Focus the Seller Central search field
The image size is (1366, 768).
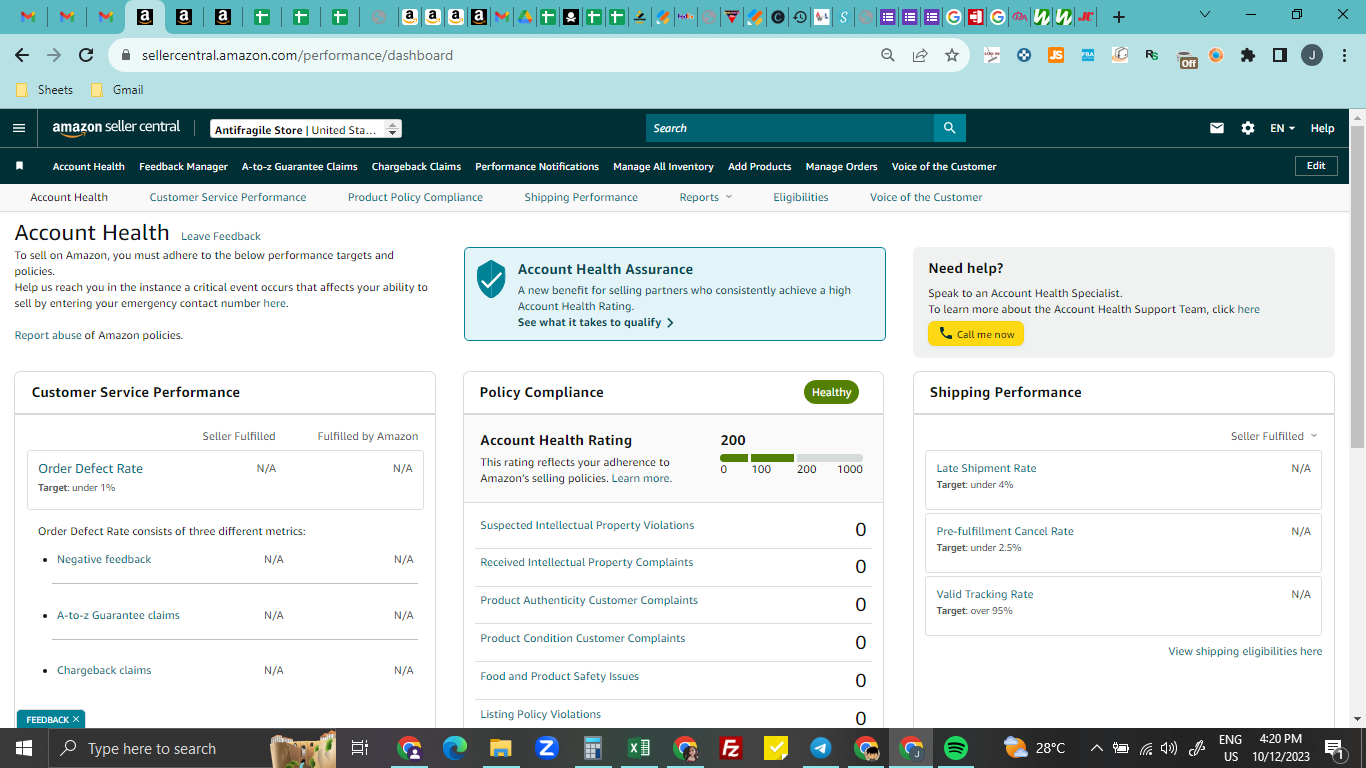790,128
